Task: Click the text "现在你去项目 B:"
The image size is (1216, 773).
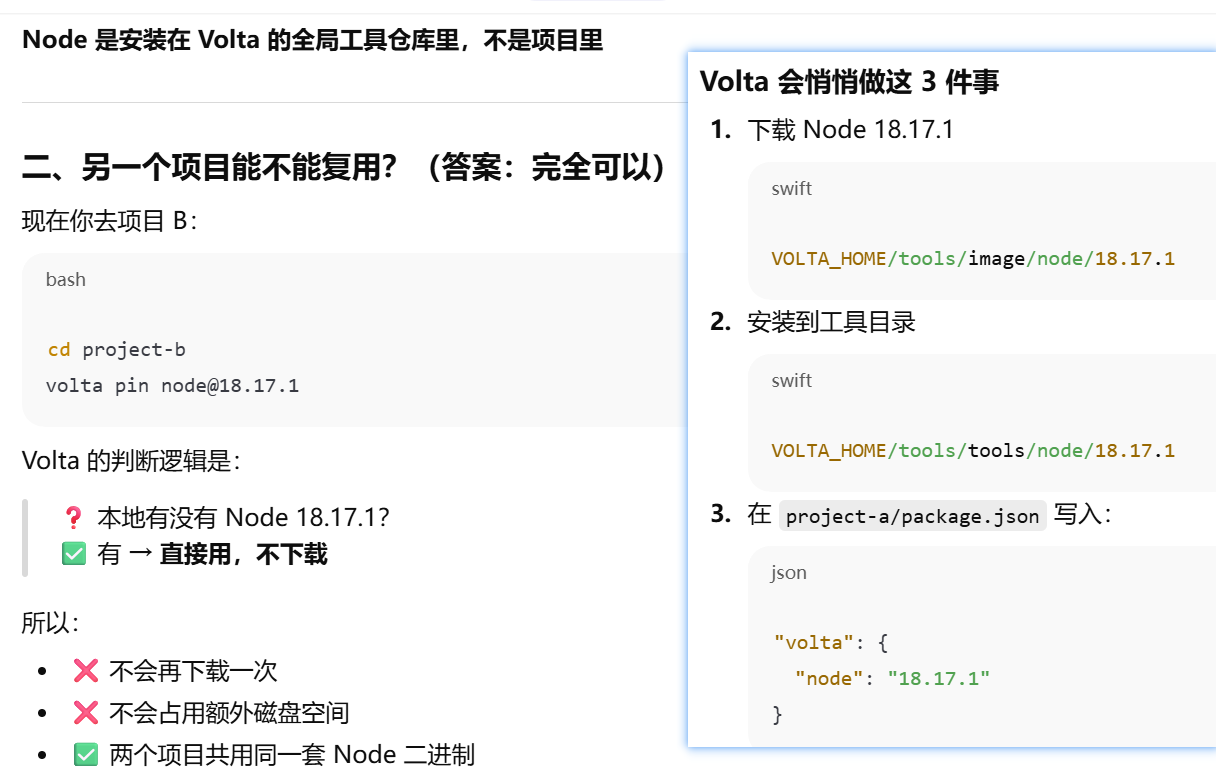Action: tap(110, 221)
